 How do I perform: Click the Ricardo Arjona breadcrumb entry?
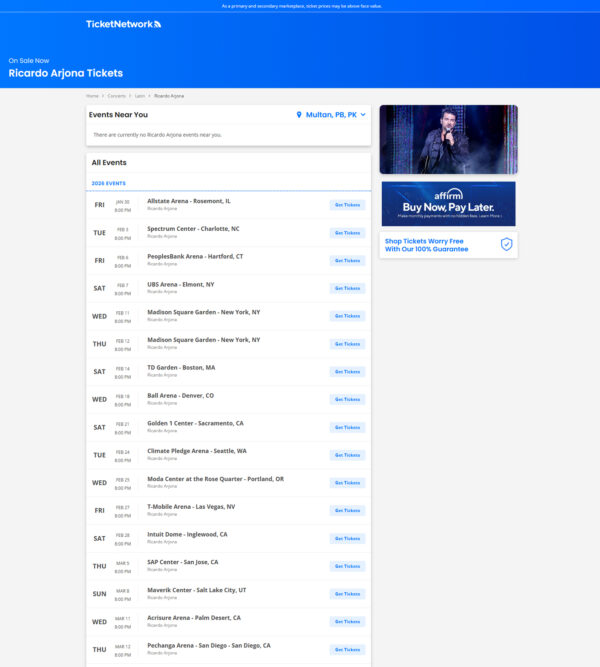[x=169, y=96]
